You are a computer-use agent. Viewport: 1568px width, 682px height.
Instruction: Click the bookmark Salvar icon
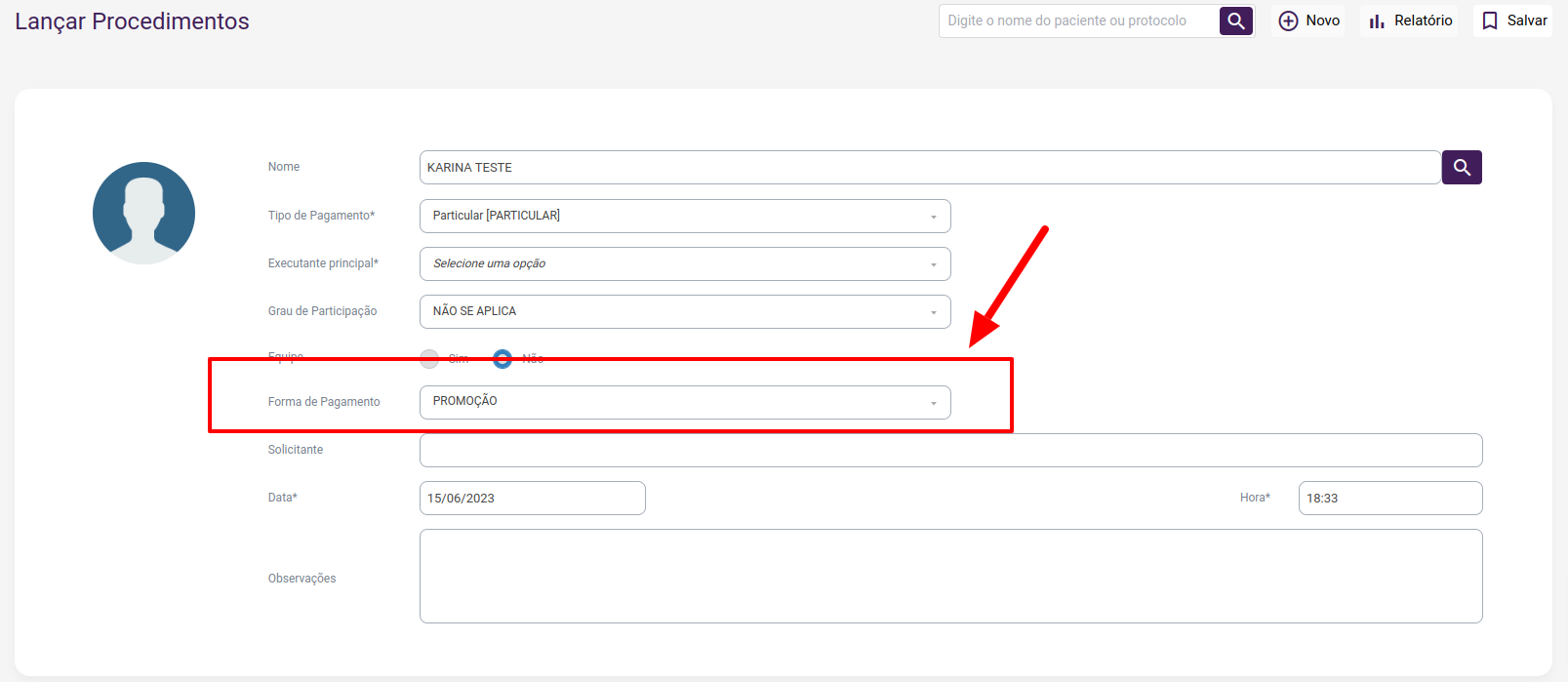point(1490,20)
